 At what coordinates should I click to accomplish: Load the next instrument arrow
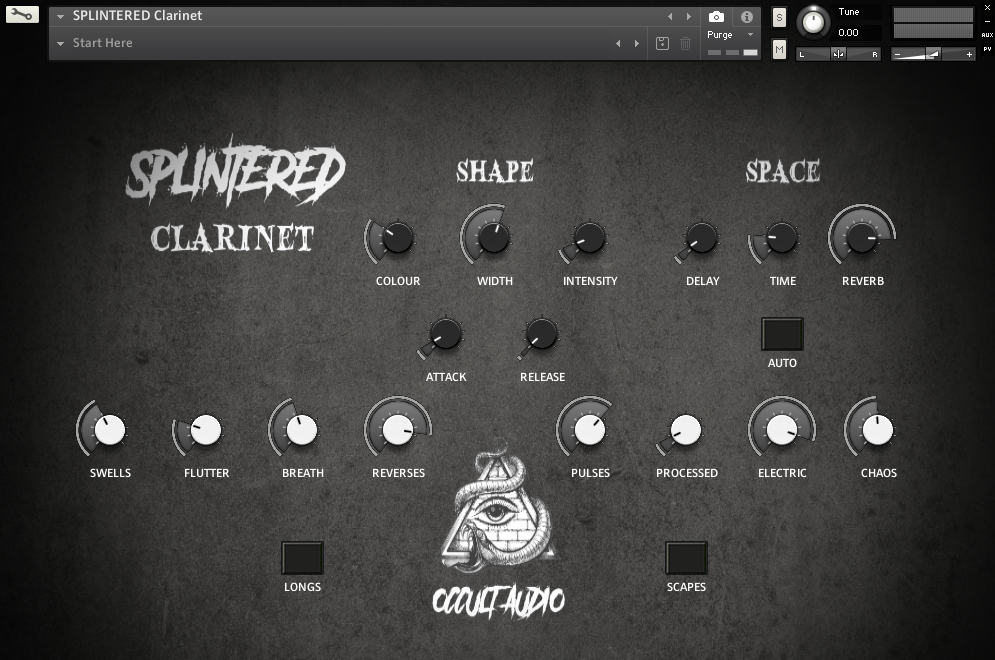[x=689, y=16]
